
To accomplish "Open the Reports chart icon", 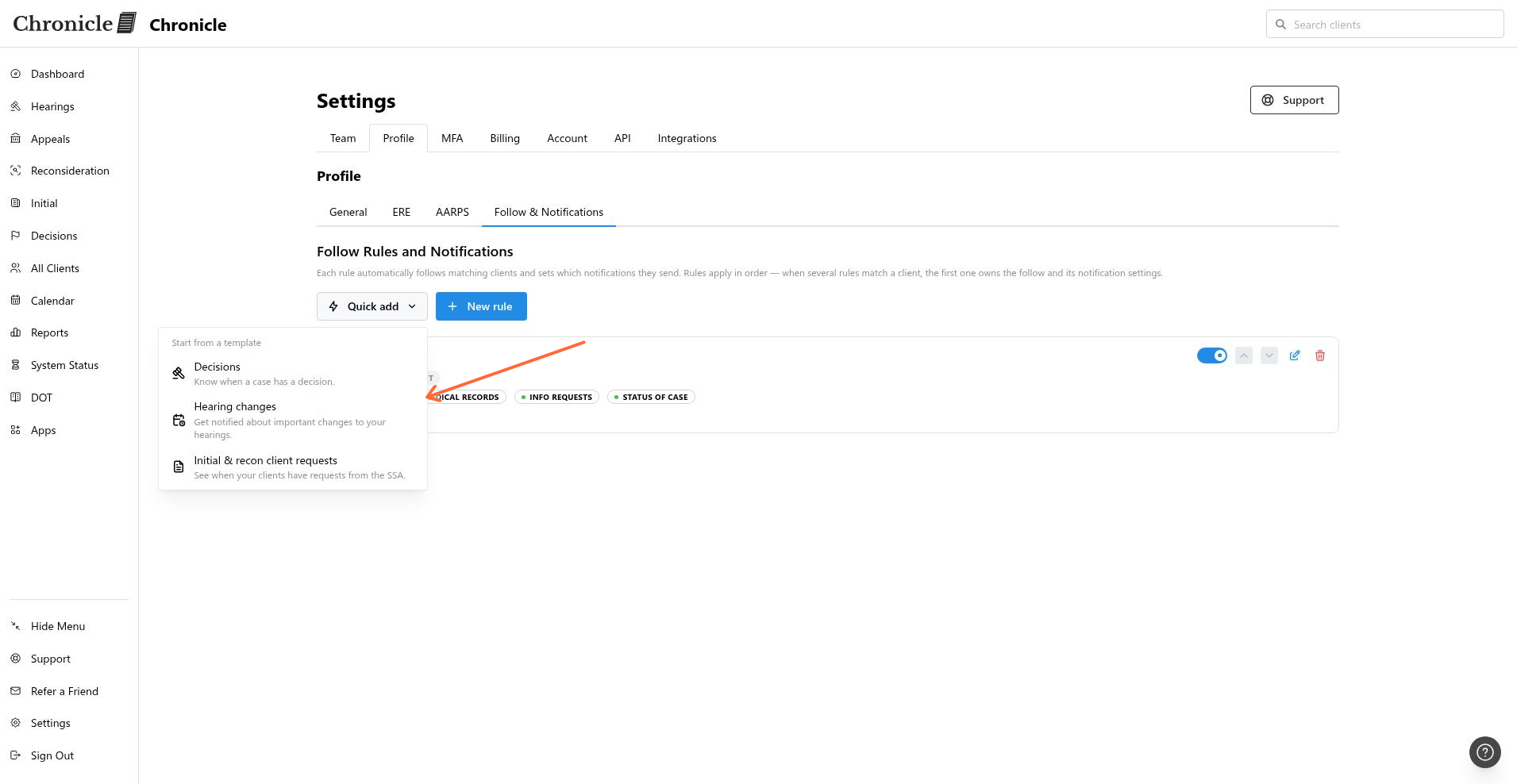I will [15, 332].
